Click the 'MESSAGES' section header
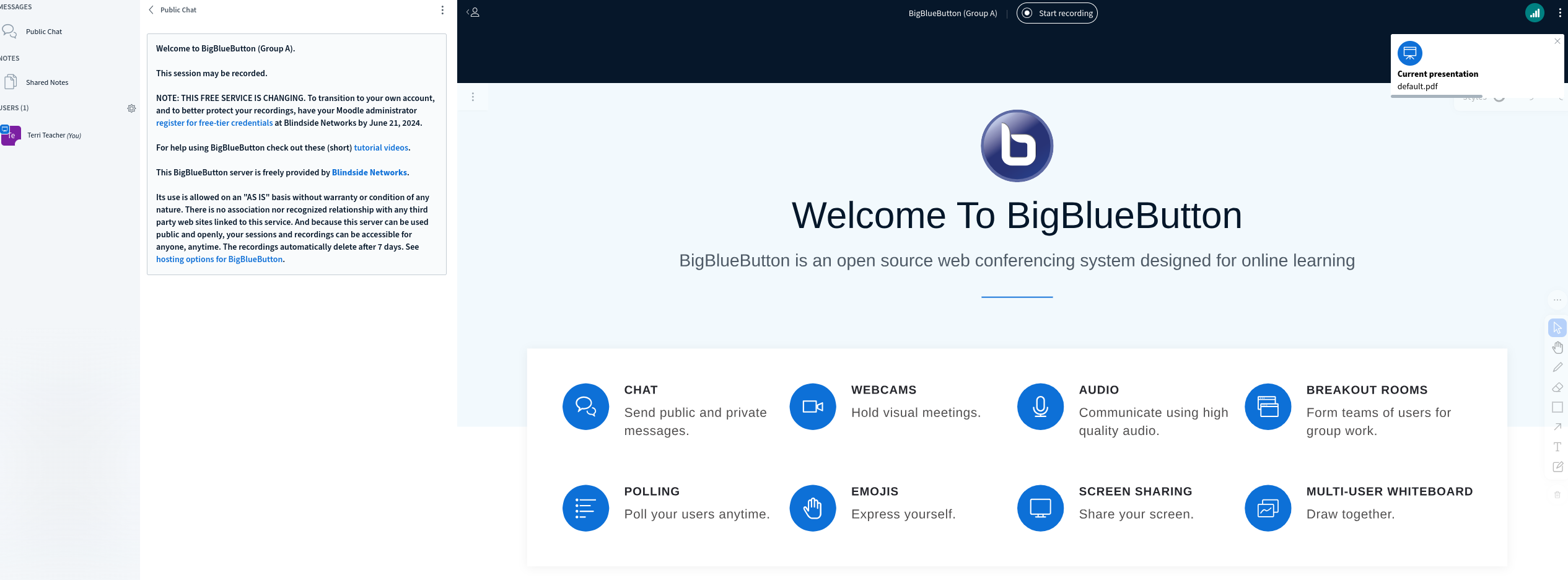The image size is (1568, 580). (16, 7)
